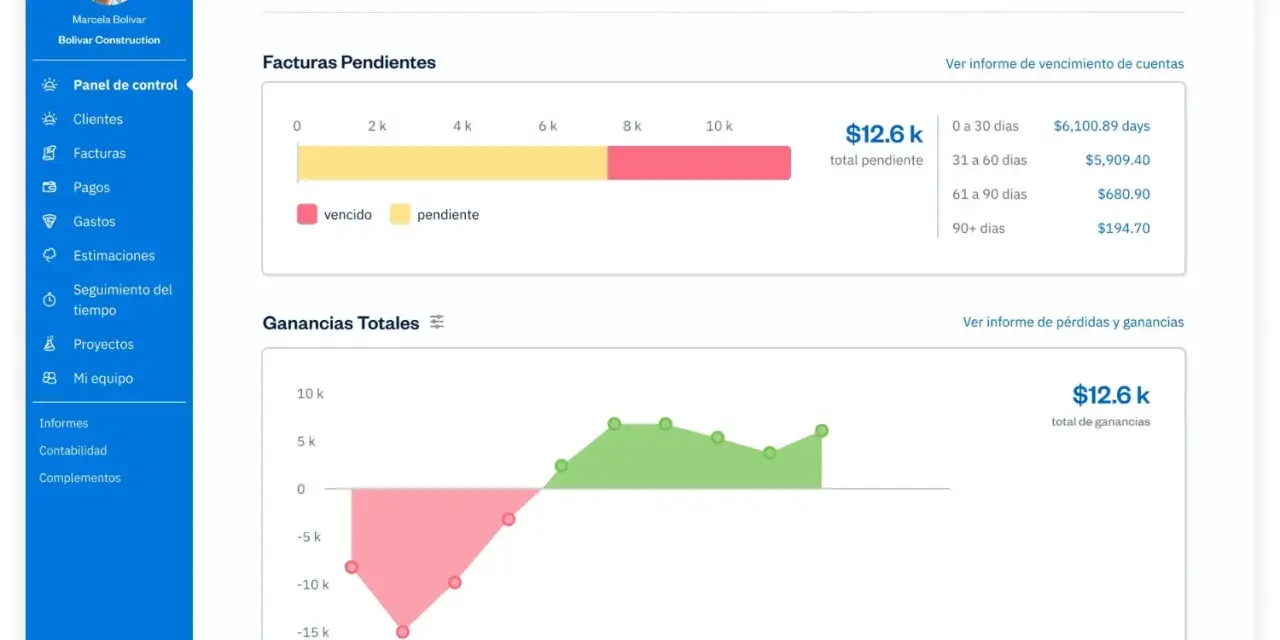
Task: Click the lowest red data point on chart
Action: (403, 632)
